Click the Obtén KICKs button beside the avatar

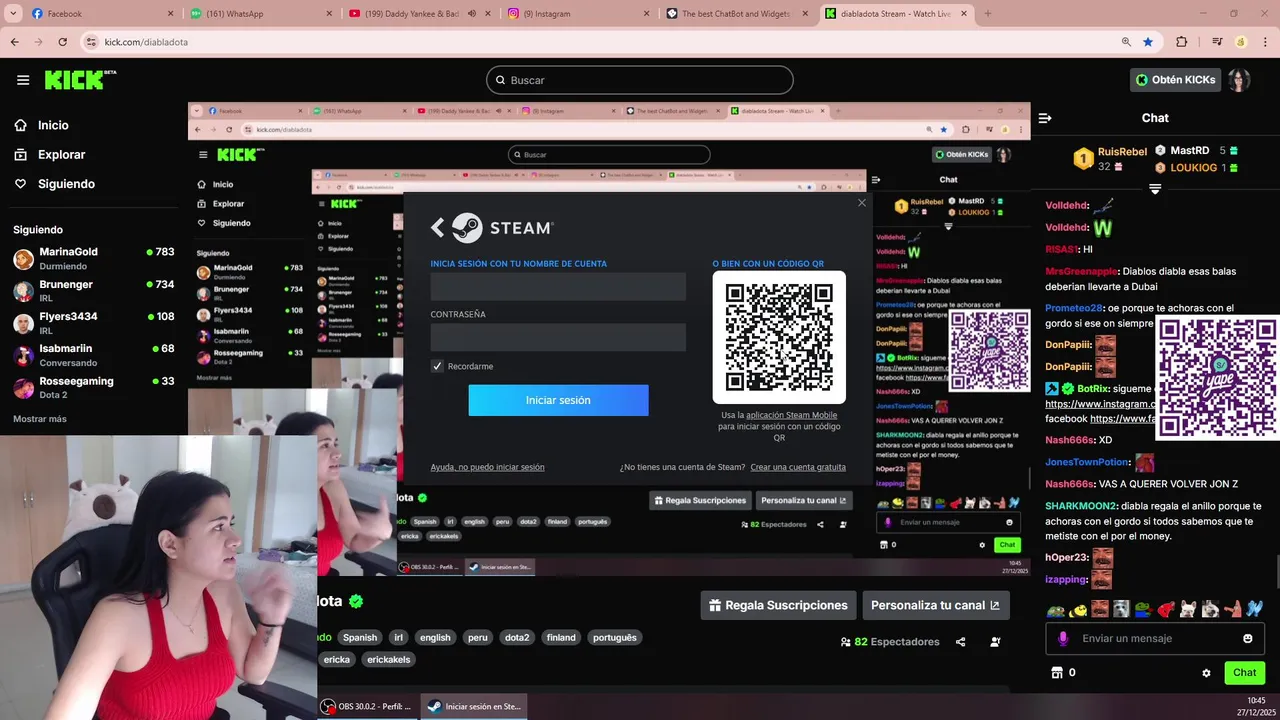(1175, 80)
